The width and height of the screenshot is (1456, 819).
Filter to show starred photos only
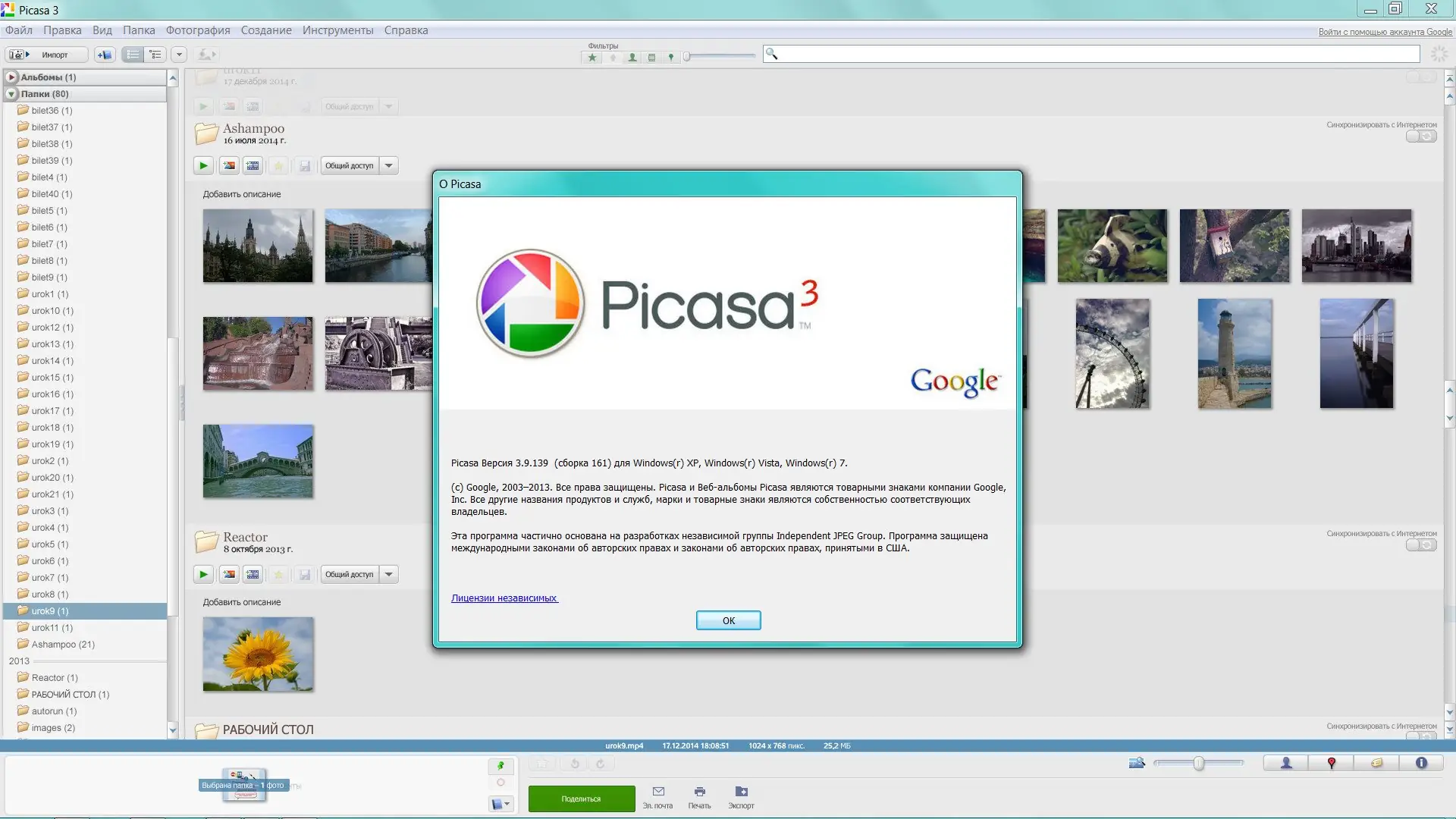tap(592, 58)
